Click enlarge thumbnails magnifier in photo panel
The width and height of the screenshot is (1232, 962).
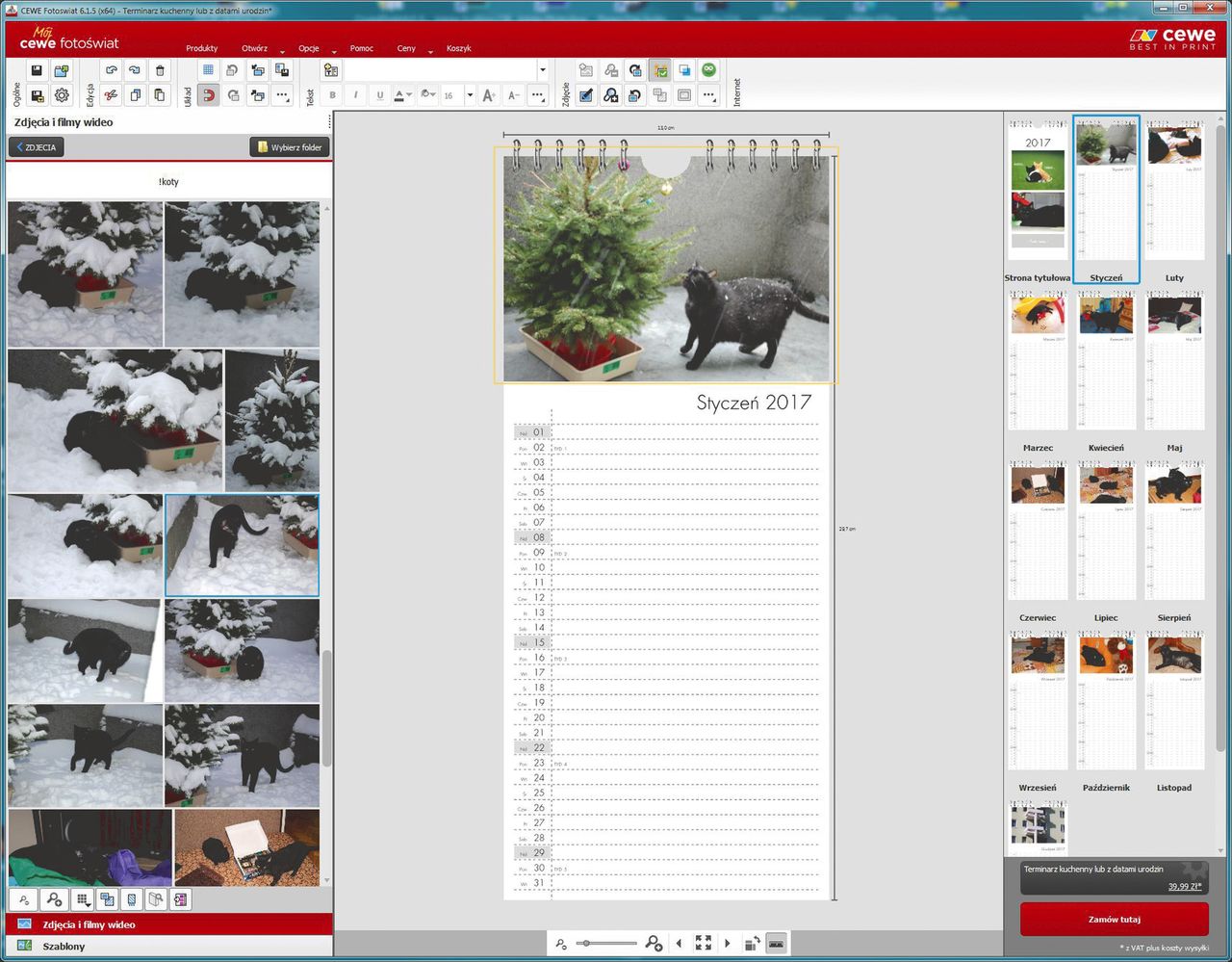54,899
